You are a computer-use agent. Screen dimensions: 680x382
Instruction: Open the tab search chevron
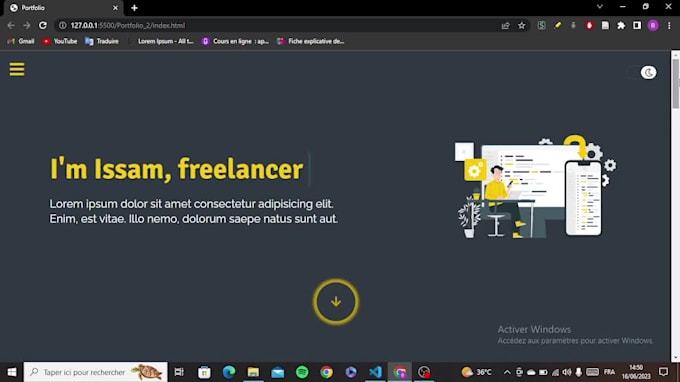pyautogui.click(x=599, y=7)
